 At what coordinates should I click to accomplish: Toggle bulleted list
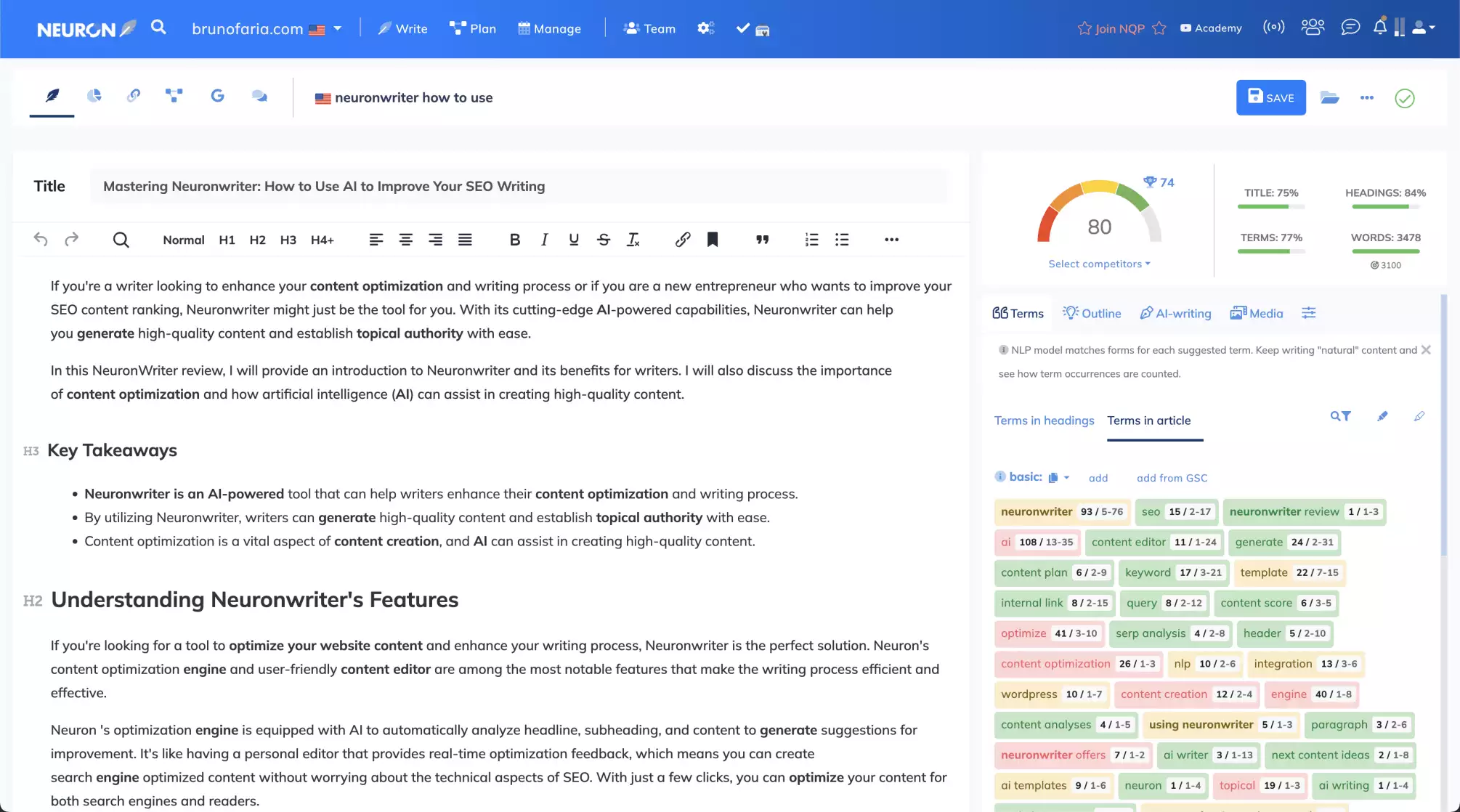[842, 240]
